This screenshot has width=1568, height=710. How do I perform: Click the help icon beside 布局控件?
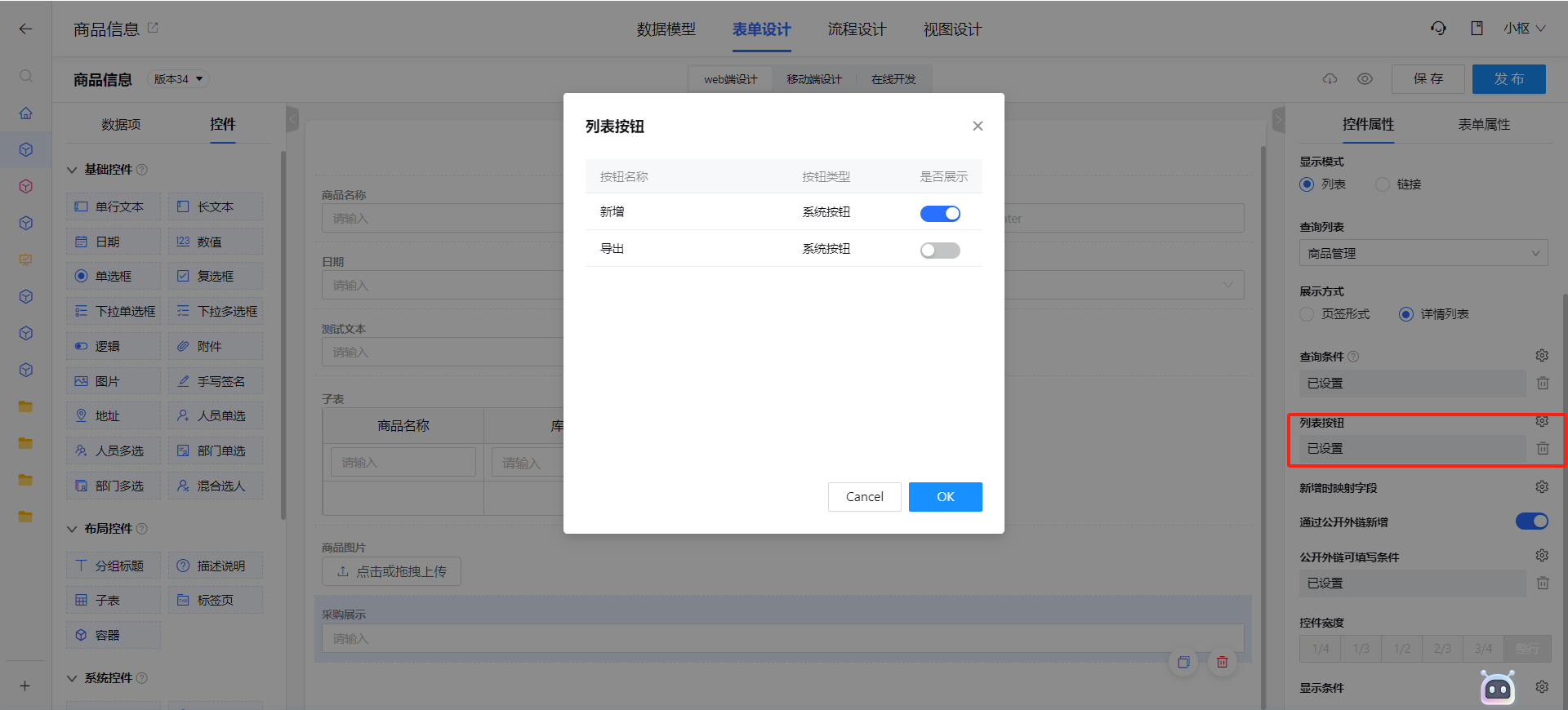(142, 529)
